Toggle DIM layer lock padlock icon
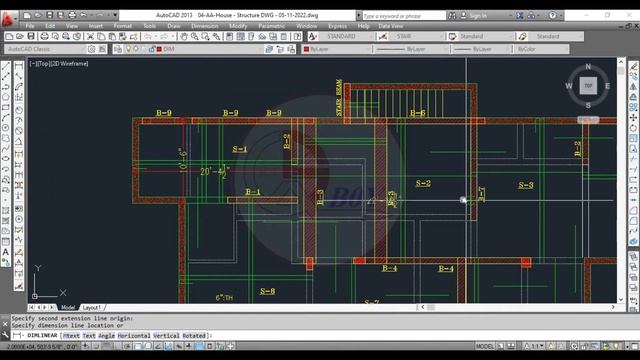The width and height of the screenshot is (640, 360). (152, 49)
